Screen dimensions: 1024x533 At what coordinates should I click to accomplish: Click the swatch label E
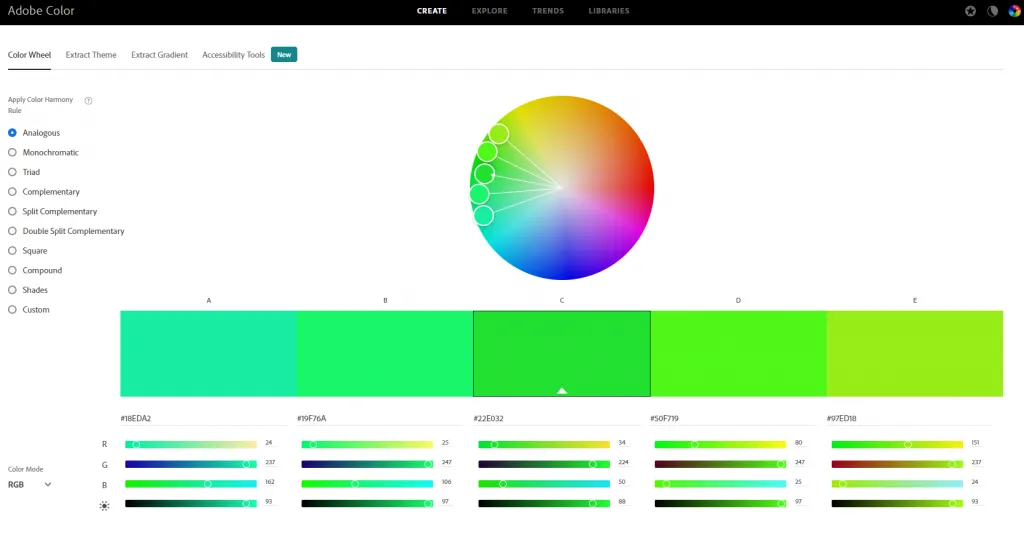coord(915,300)
